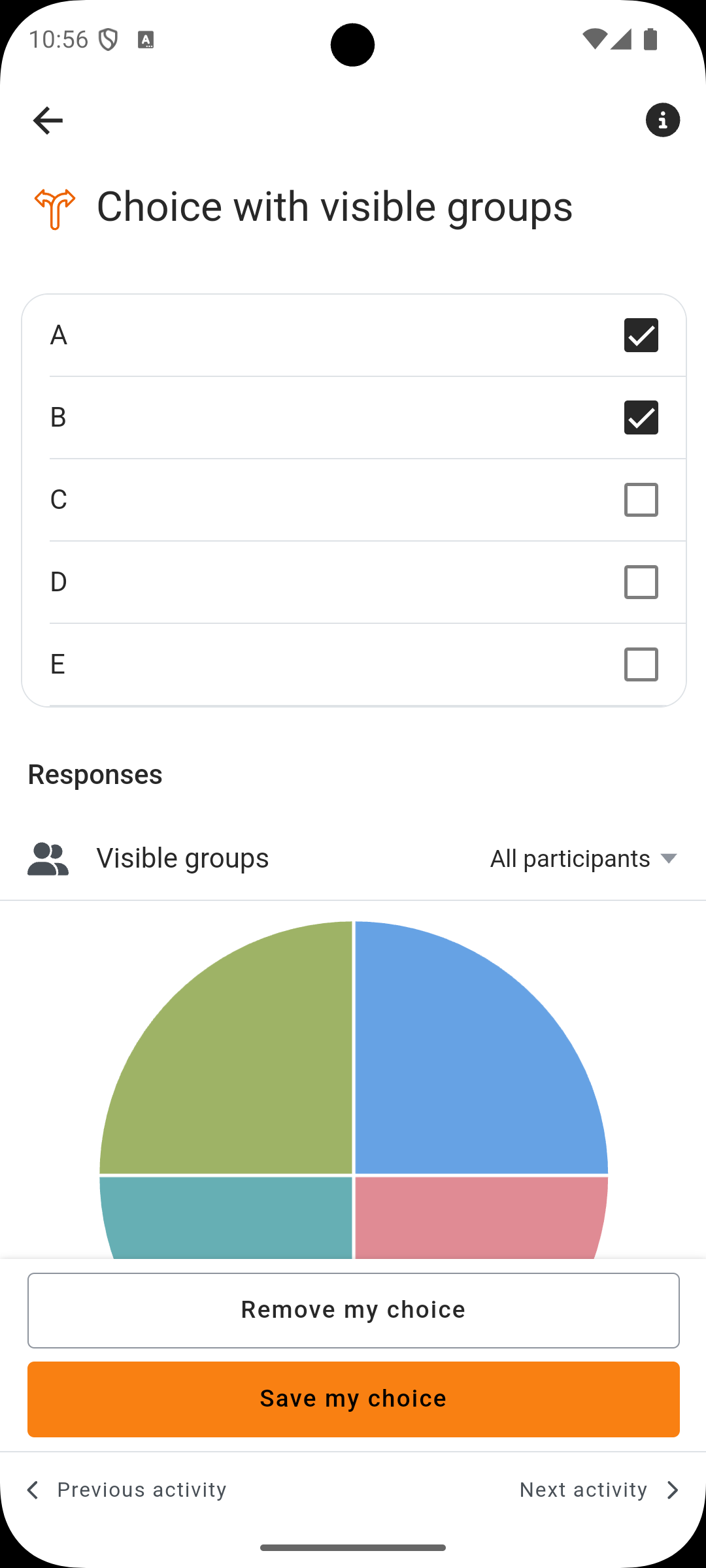Tap the back arrow icon
This screenshot has height=1568, width=706.
point(48,120)
